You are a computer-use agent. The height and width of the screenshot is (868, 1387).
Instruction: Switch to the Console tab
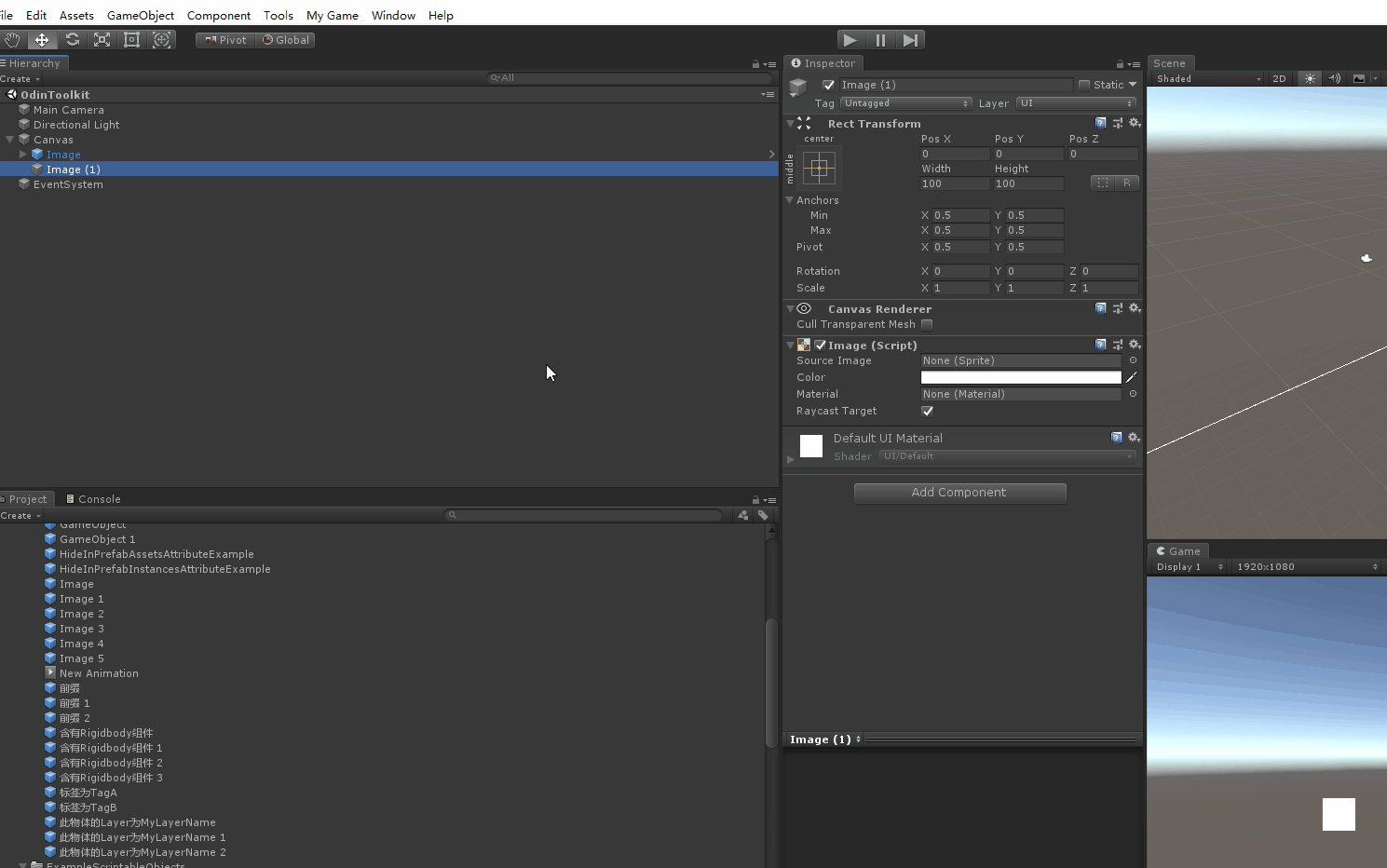[94, 499]
